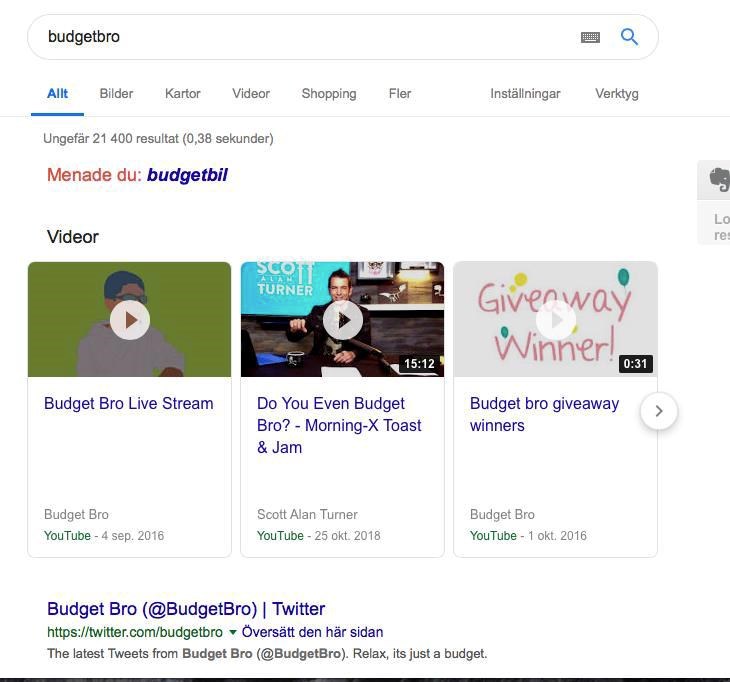The height and width of the screenshot is (682, 730).
Task: Open Verktyg search tools
Action: coord(616,93)
